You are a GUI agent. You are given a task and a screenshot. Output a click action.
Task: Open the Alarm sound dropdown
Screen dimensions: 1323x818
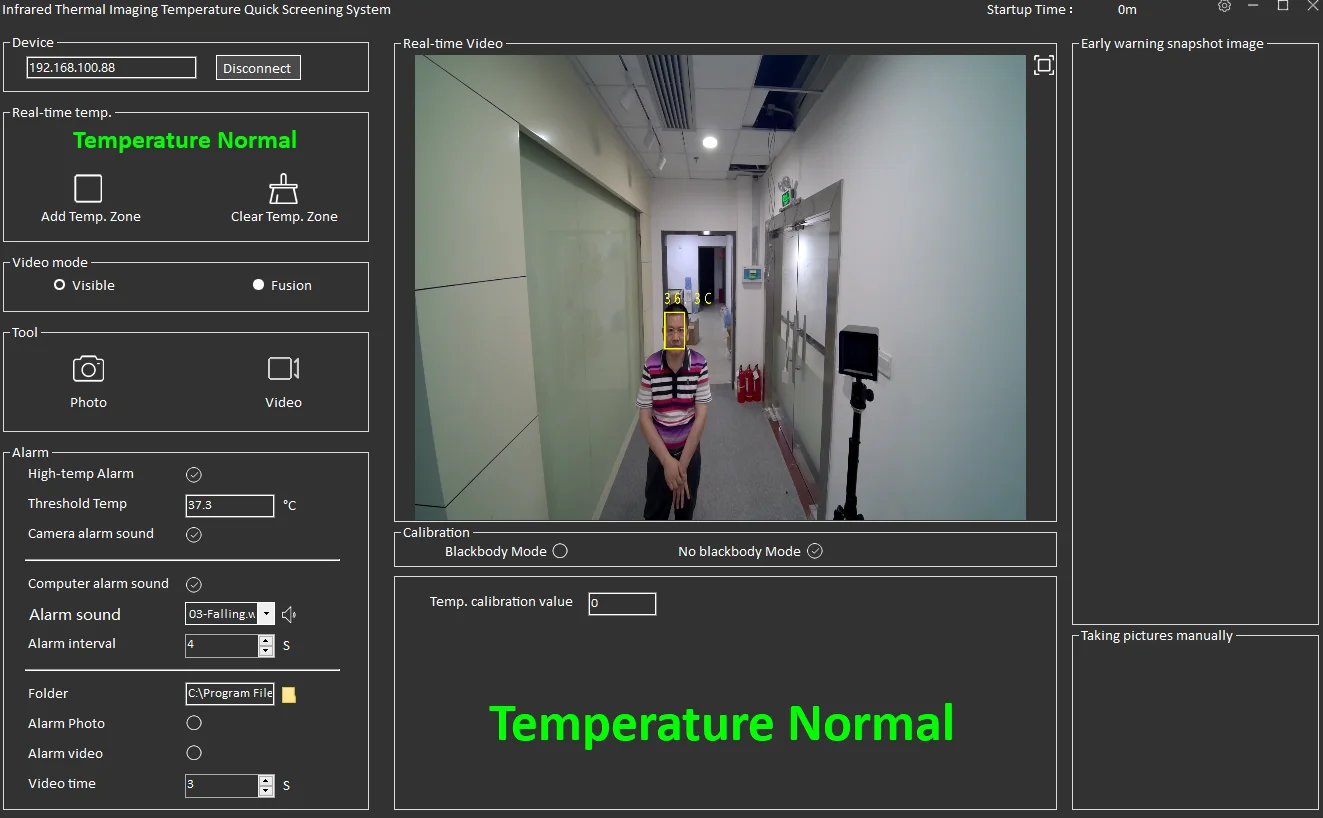(x=266, y=614)
